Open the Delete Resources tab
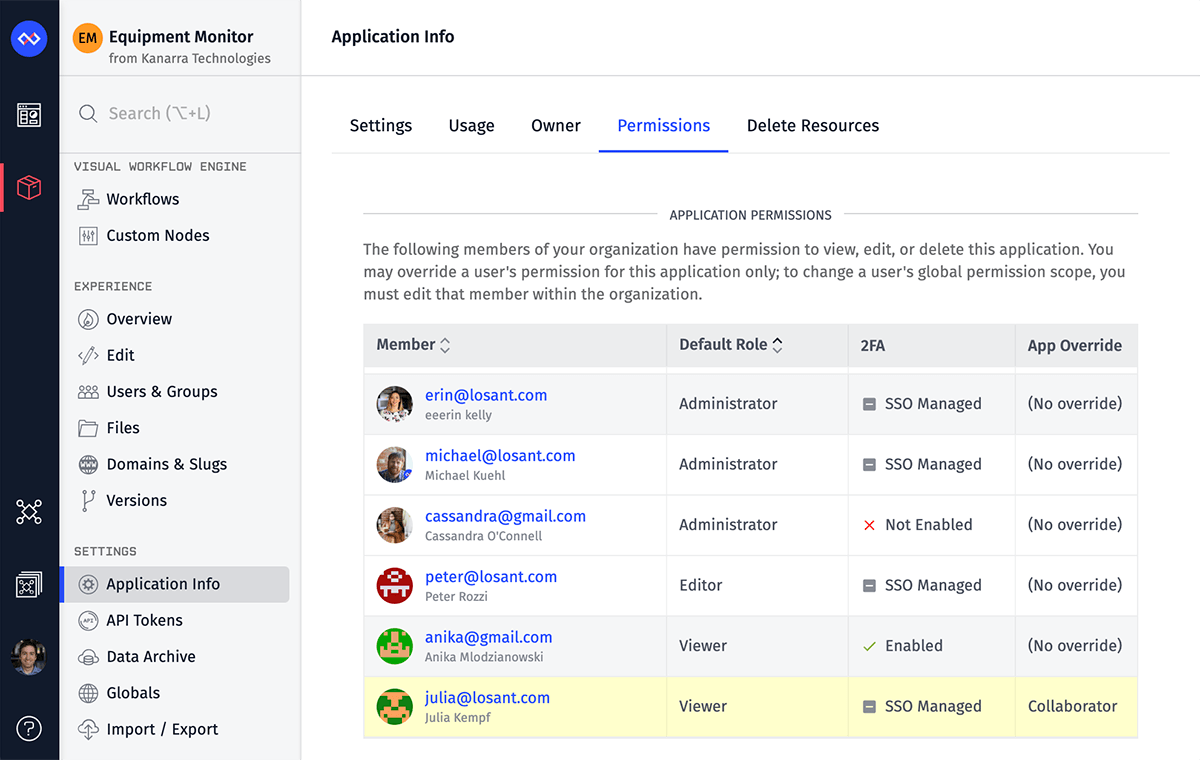The width and height of the screenshot is (1200, 760). click(812, 126)
